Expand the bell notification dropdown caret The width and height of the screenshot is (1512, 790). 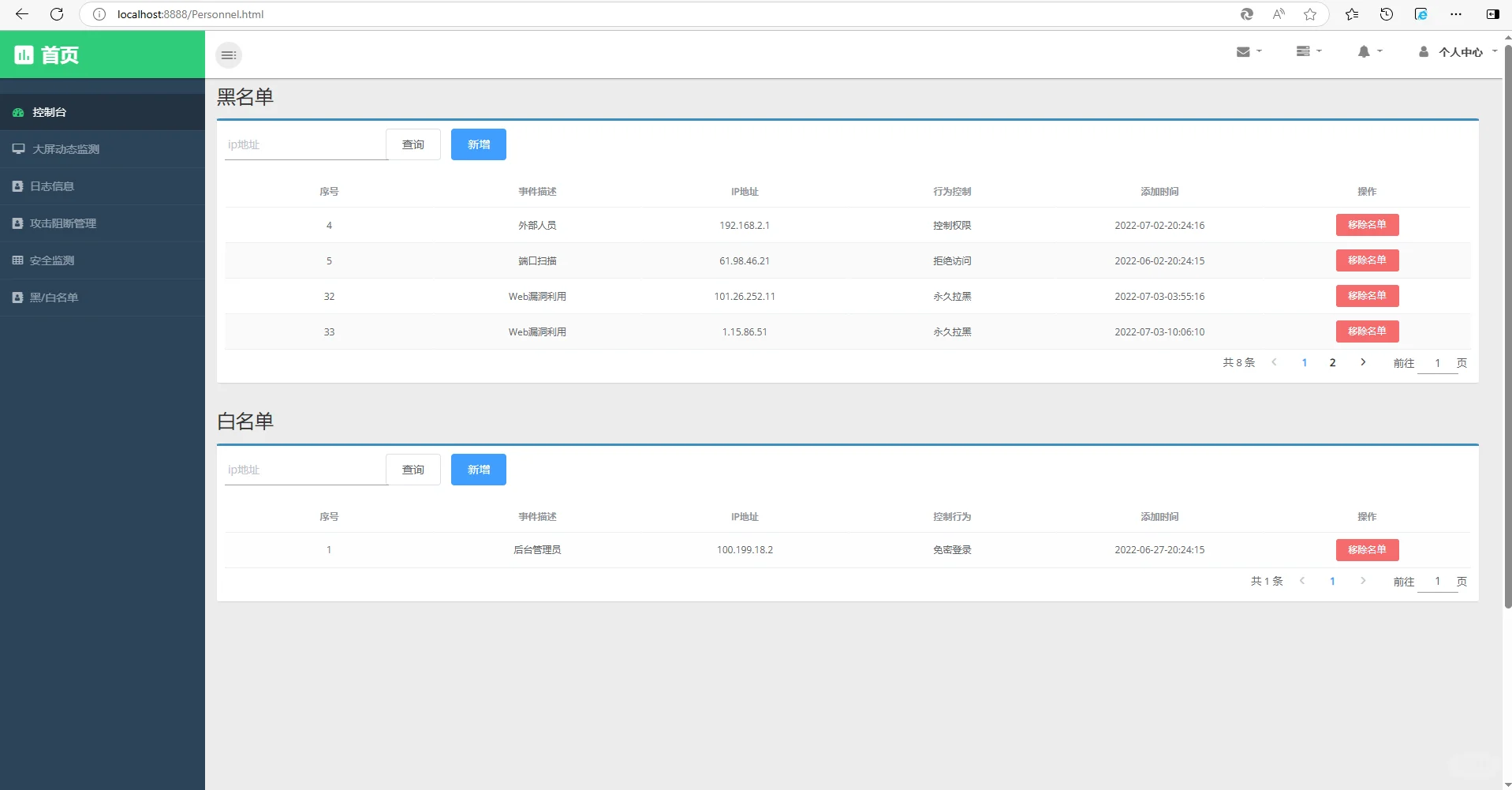[x=1379, y=51]
